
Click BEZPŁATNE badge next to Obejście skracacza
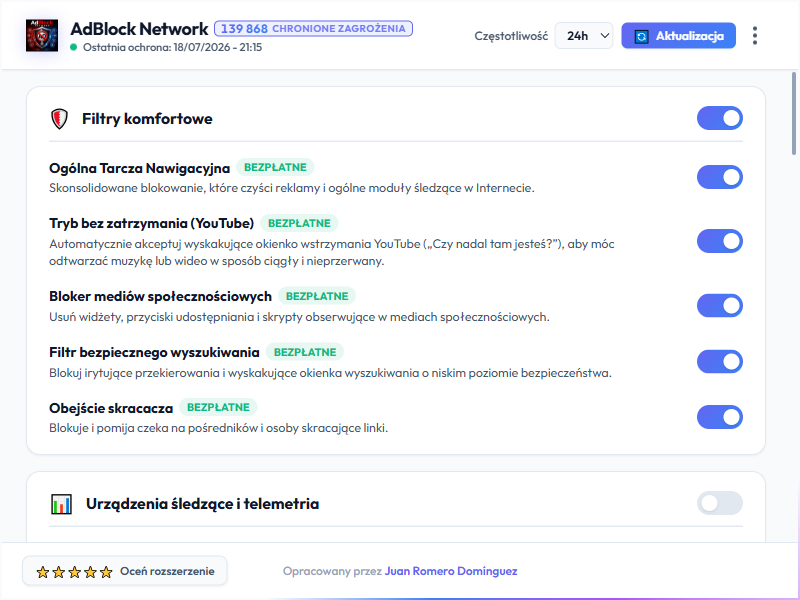pos(218,407)
